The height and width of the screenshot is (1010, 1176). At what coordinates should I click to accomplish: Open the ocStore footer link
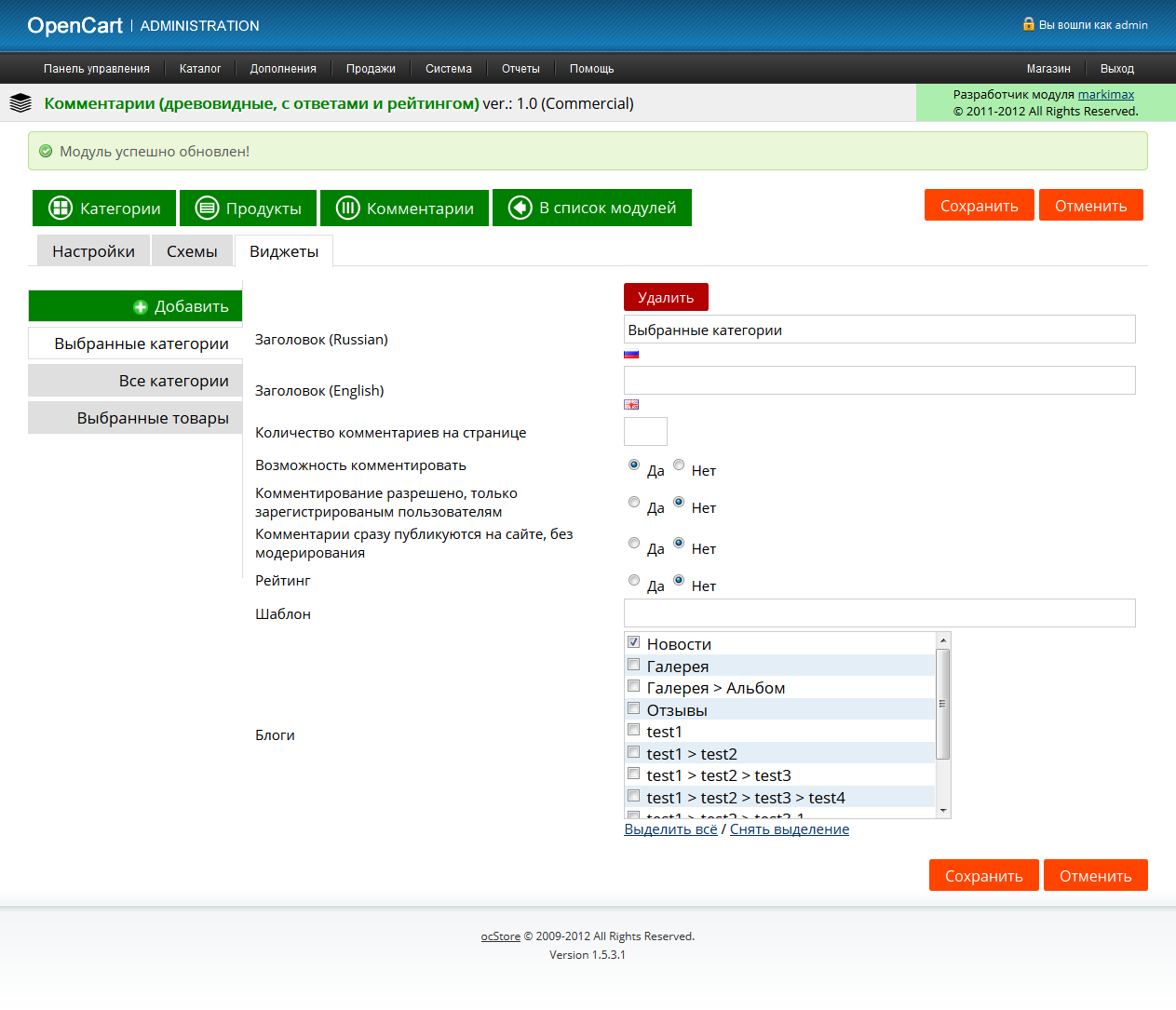500,936
